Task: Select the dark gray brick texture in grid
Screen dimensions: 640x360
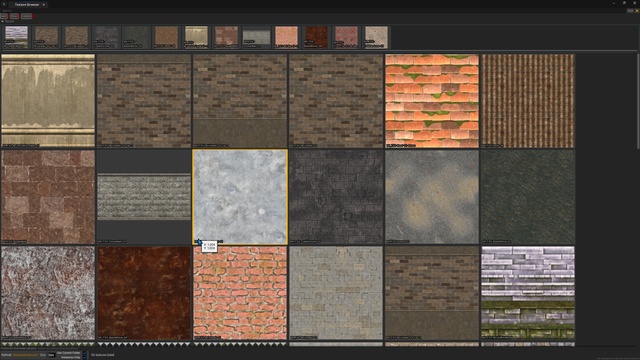Action: pos(336,197)
